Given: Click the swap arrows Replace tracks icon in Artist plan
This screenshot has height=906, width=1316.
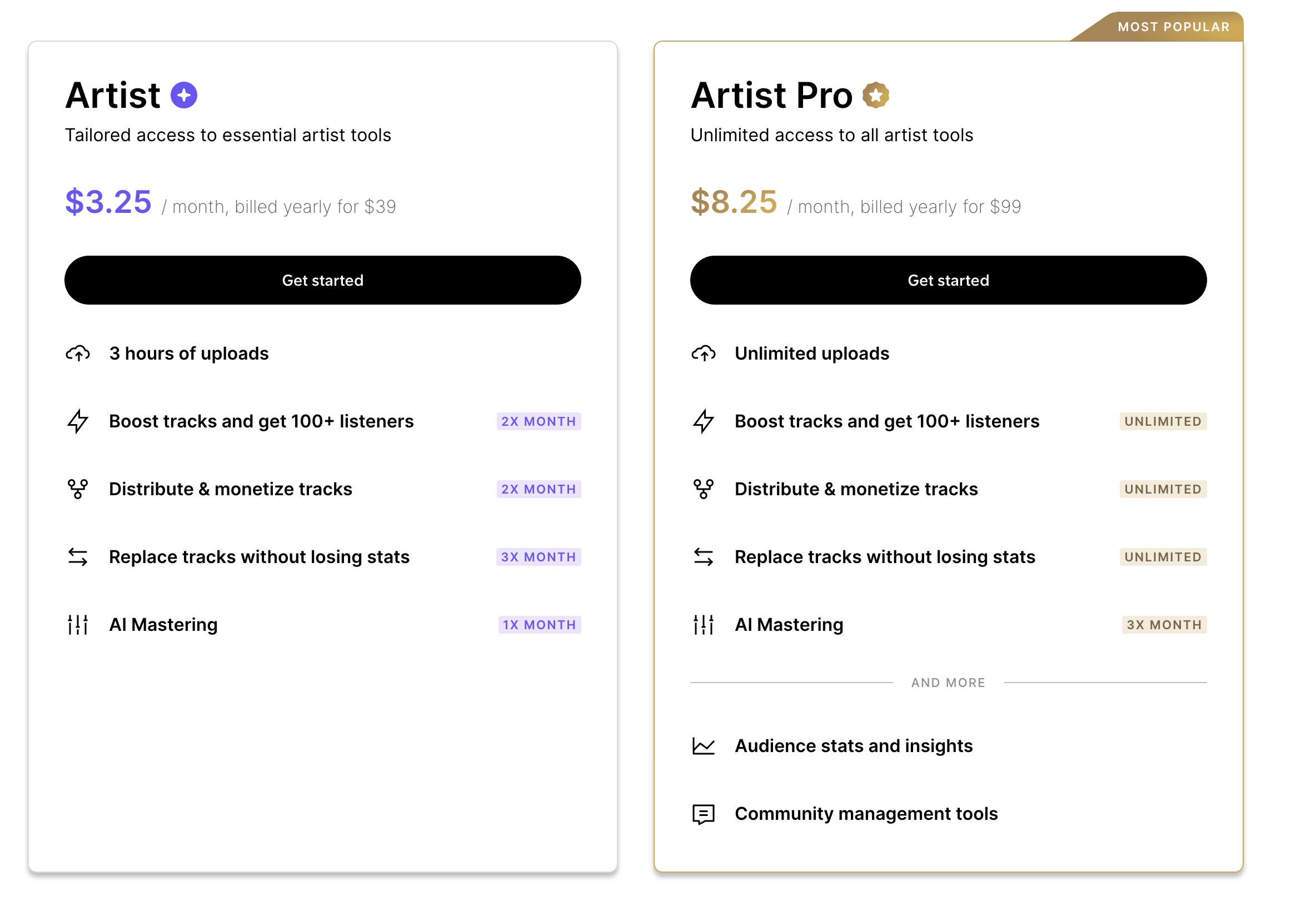Looking at the screenshot, I should click(x=78, y=556).
